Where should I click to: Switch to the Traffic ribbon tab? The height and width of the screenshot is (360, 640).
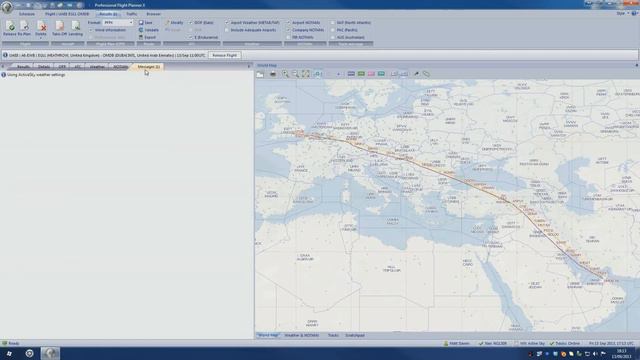[x=131, y=14]
